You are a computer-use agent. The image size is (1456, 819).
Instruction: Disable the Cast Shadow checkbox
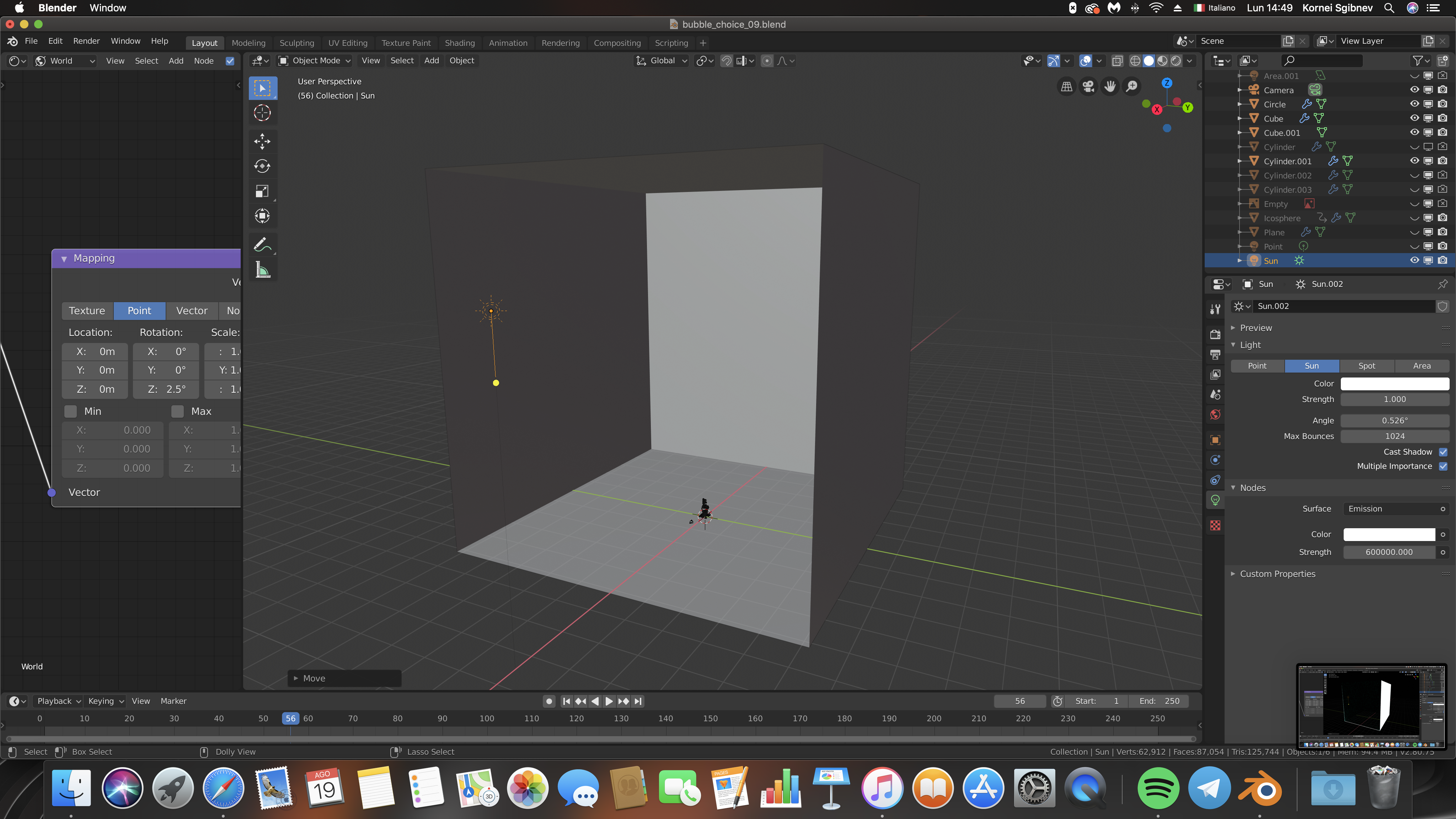point(1443,451)
